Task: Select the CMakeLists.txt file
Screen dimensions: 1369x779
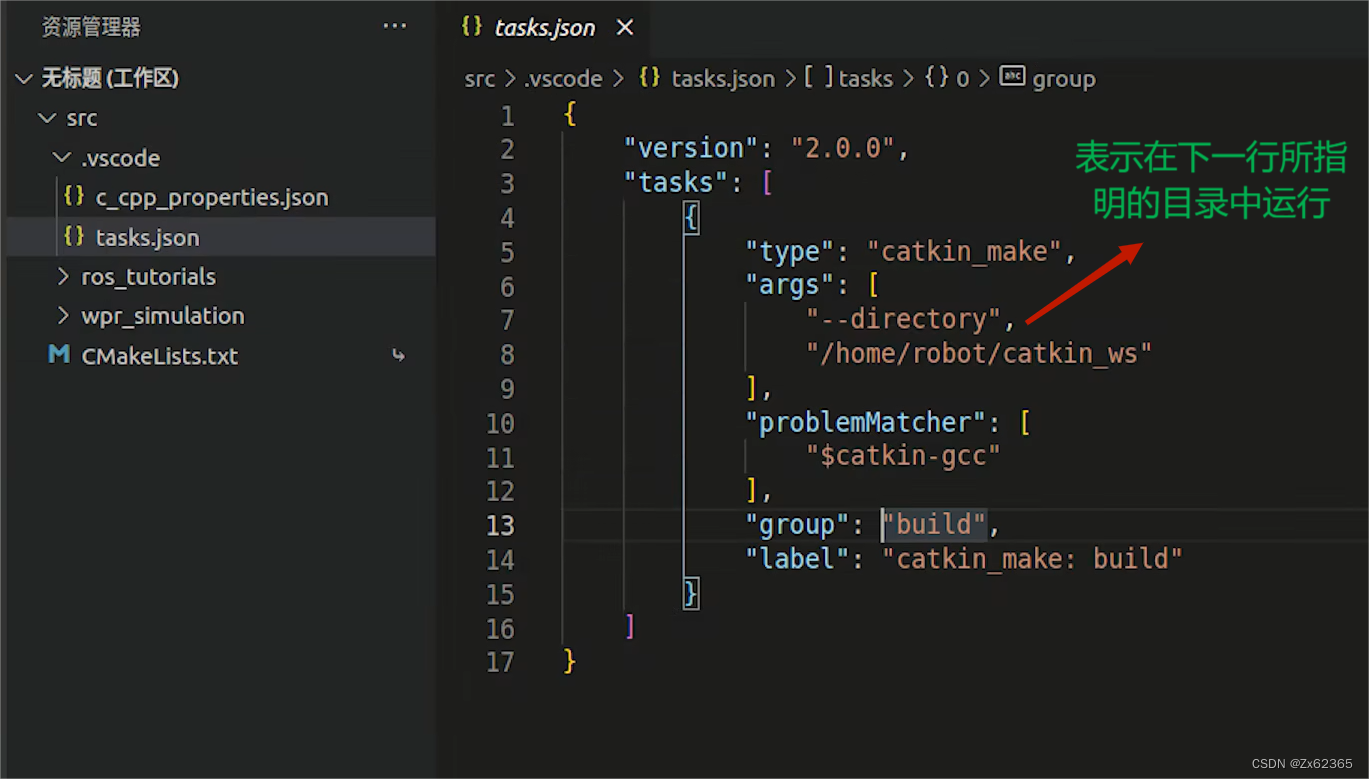Action: click(160, 355)
